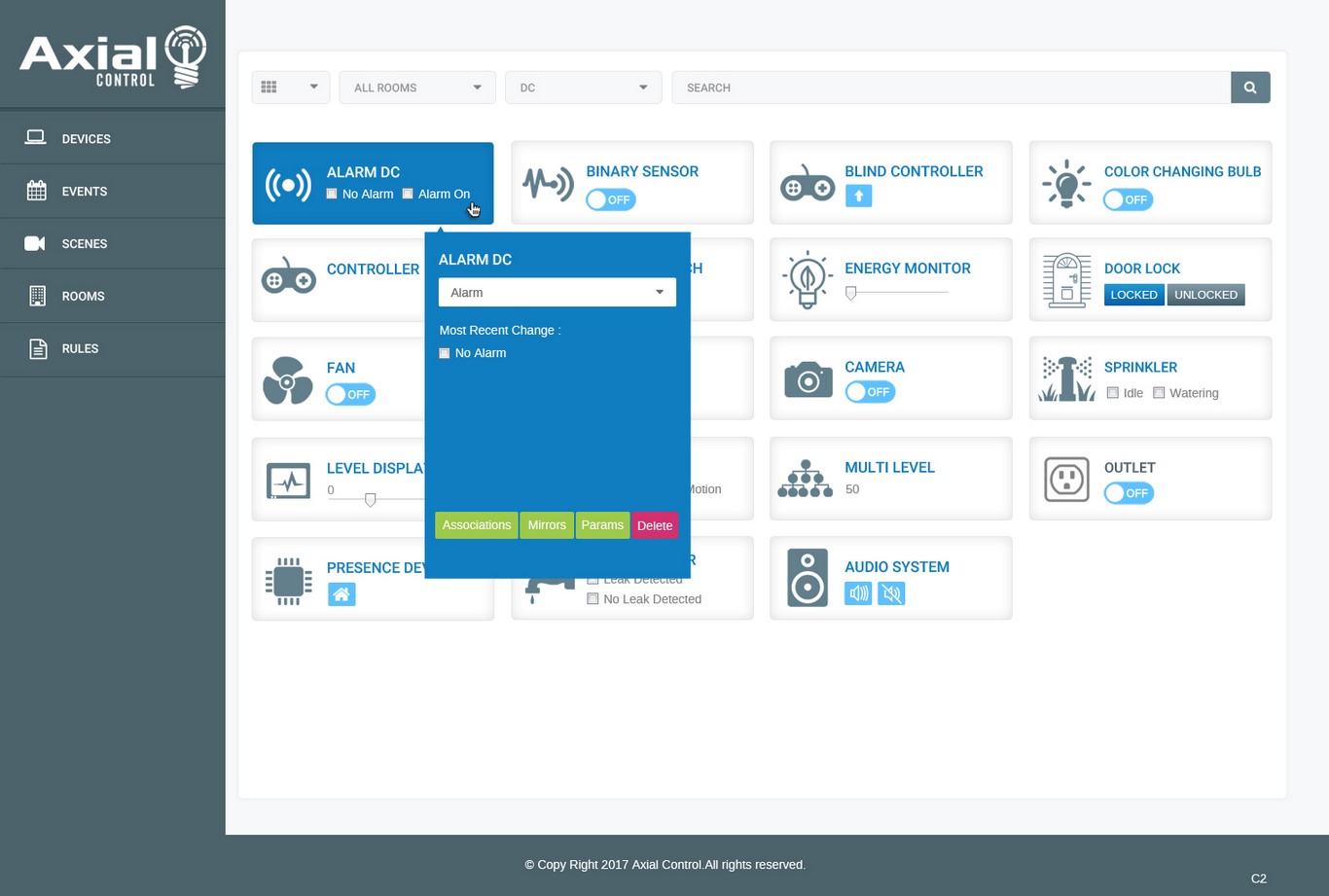Click the search magnifier button

pyautogui.click(x=1250, y=88)
